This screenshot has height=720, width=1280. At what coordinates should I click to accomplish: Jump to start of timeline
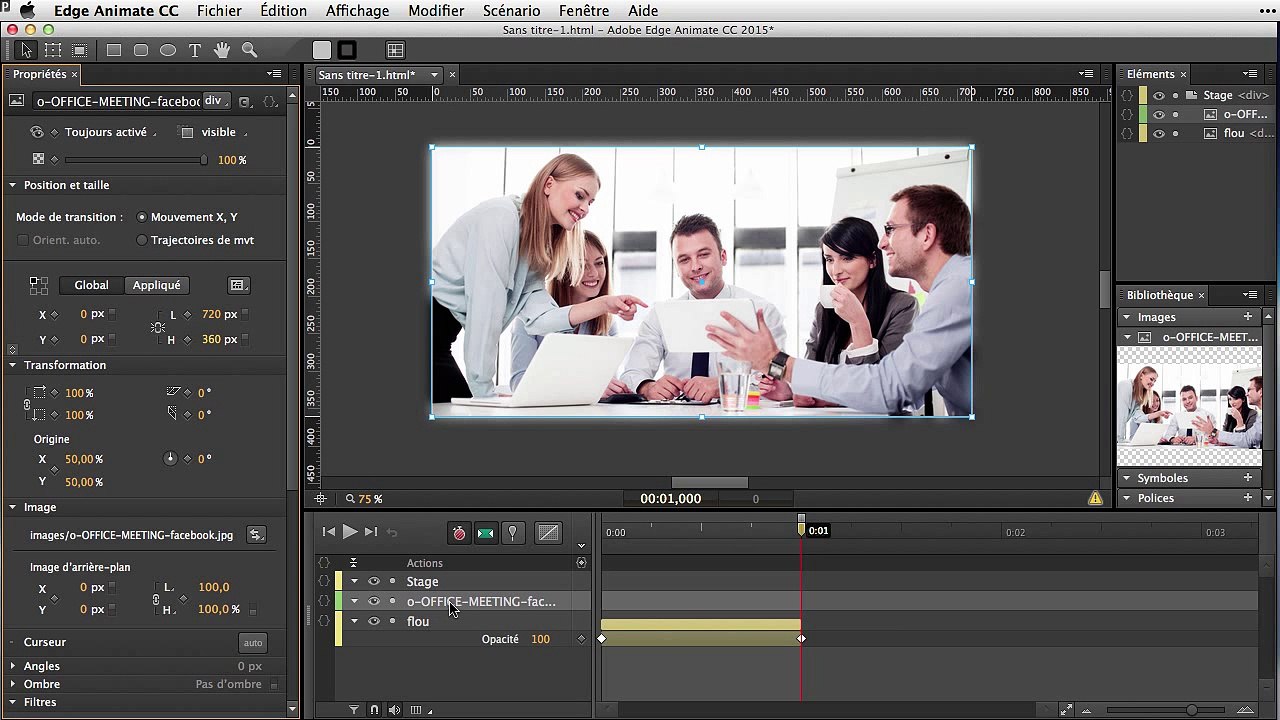click(x=328, y=532)
